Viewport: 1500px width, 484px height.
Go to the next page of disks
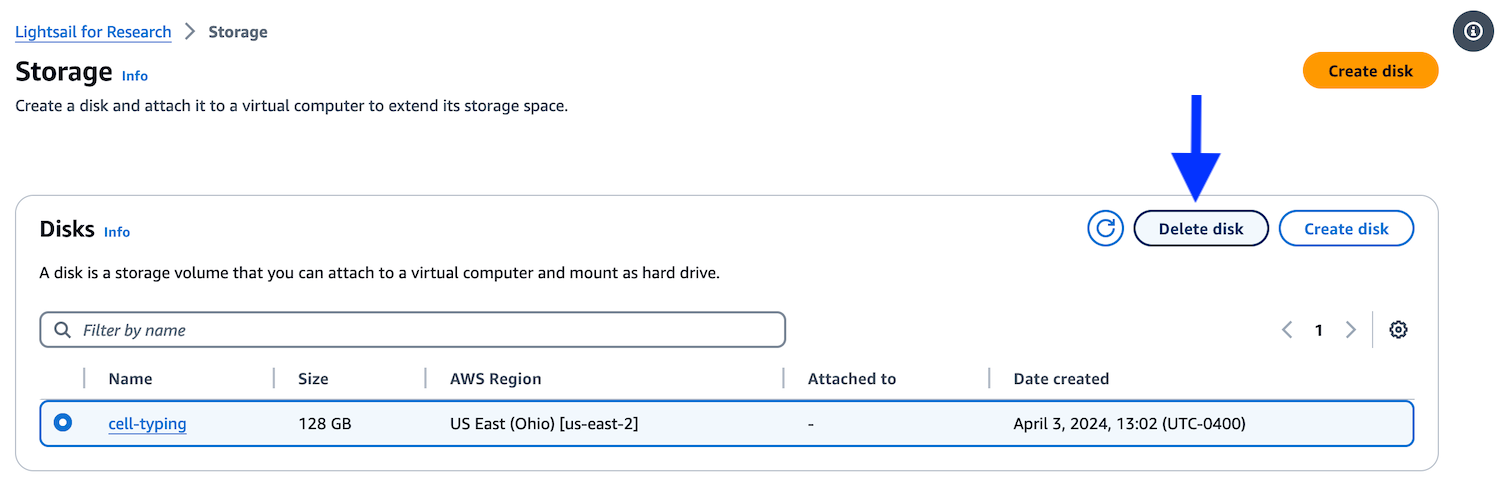(1351, 330)
